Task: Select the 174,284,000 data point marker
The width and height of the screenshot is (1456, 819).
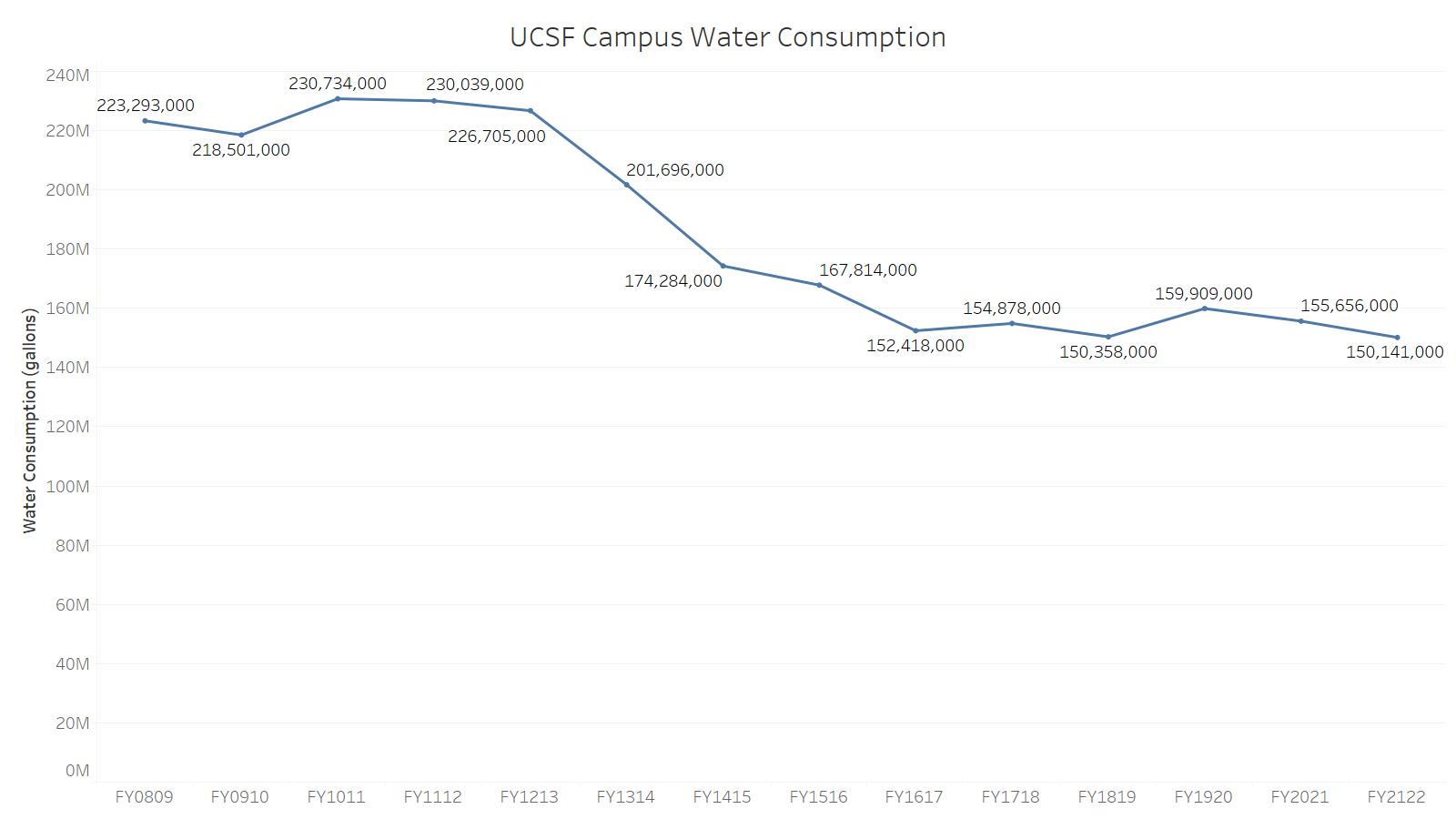Action: 723,267
